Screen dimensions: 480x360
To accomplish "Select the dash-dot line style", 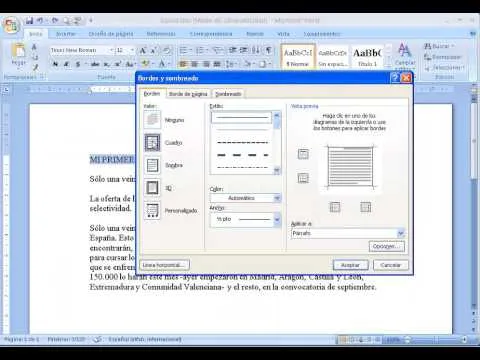I will 242,167.
